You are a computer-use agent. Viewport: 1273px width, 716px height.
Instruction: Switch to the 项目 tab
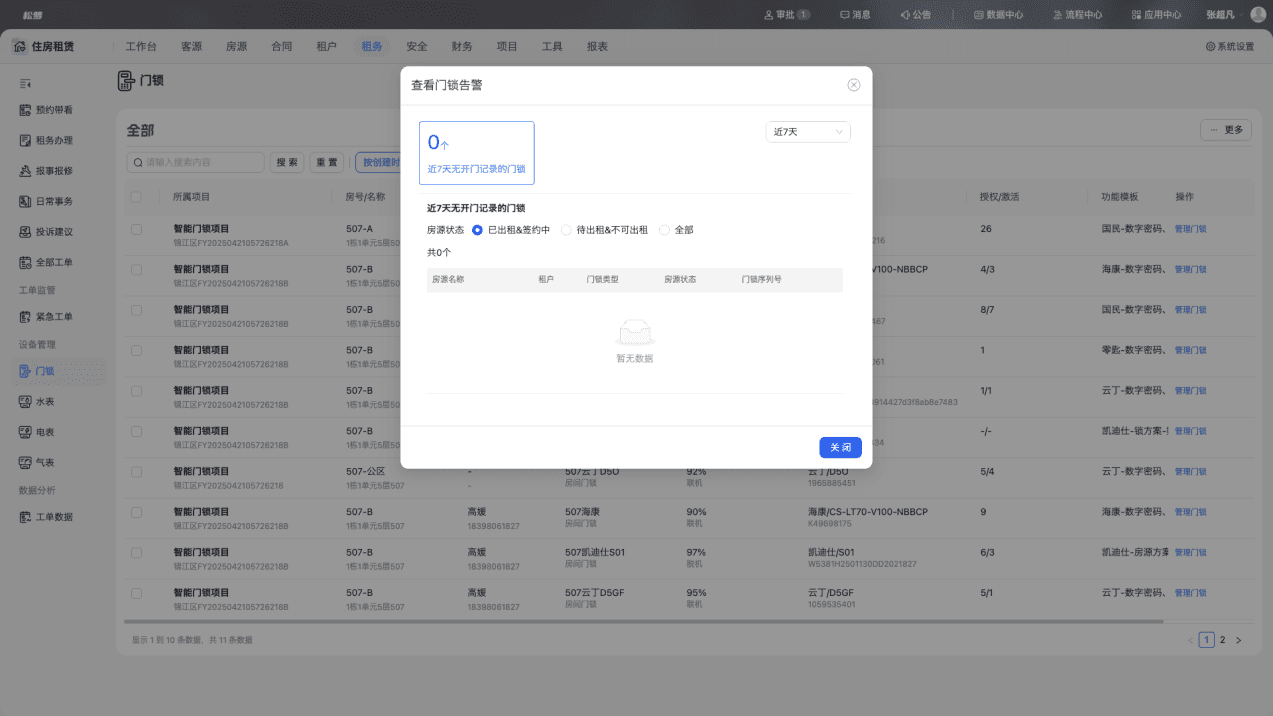pyautogui.click(x=507, y=47)
